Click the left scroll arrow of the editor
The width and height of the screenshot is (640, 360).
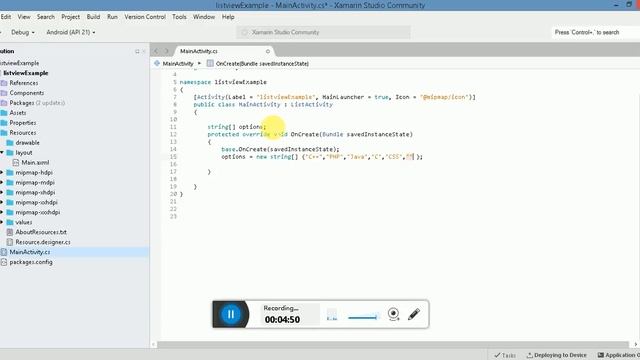click(154, 344)
